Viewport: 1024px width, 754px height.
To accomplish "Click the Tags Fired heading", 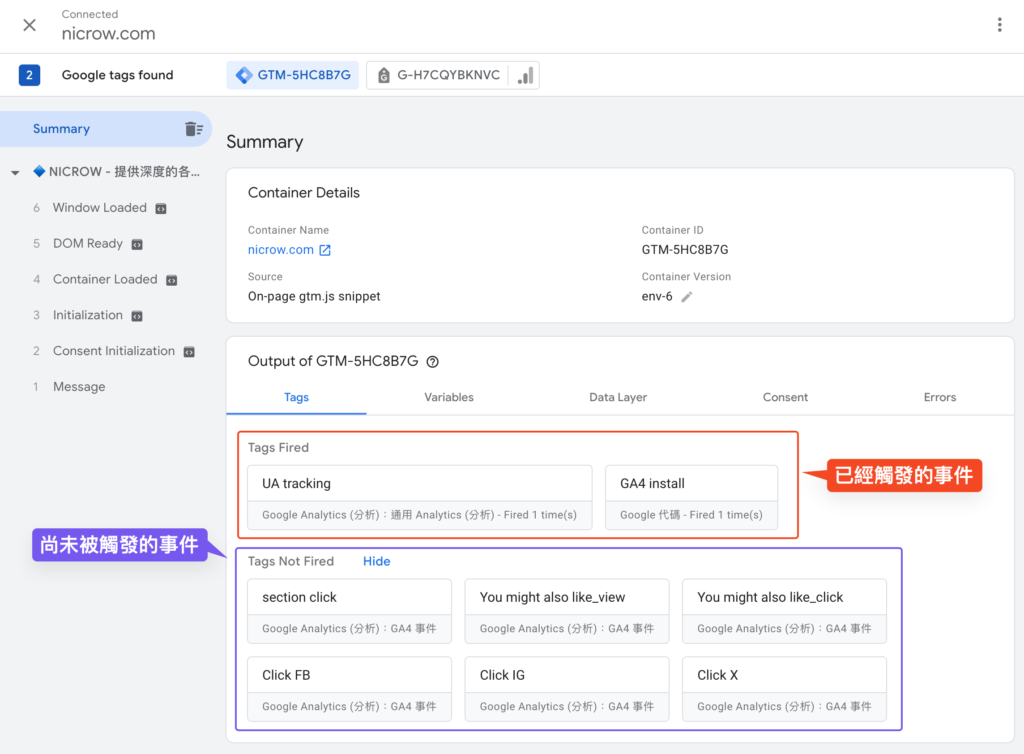I will click(278, 448).
